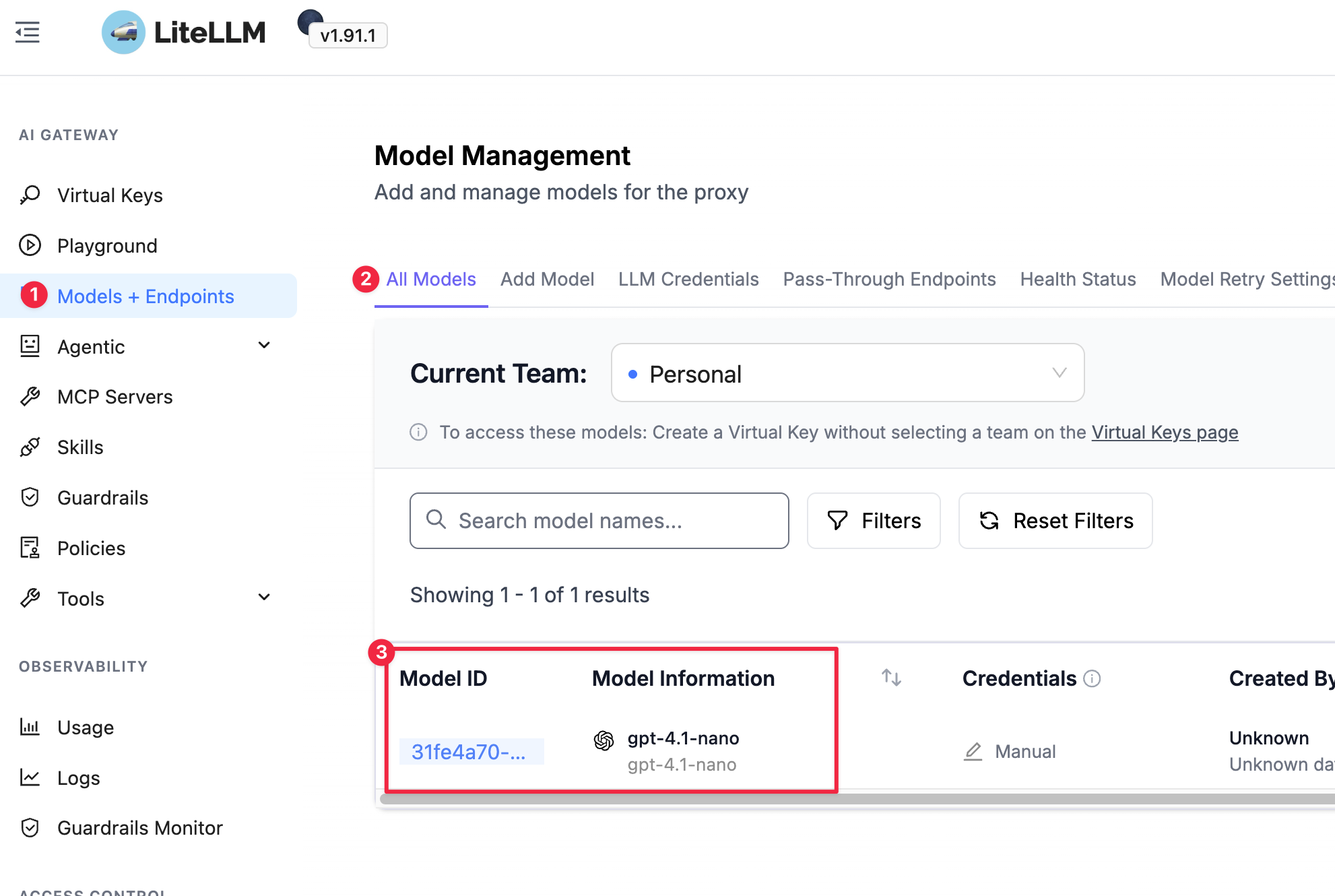This screenshot has height=896, width=1335.
Task: Open the Health Status tab
Action: tap(1078, 280)
